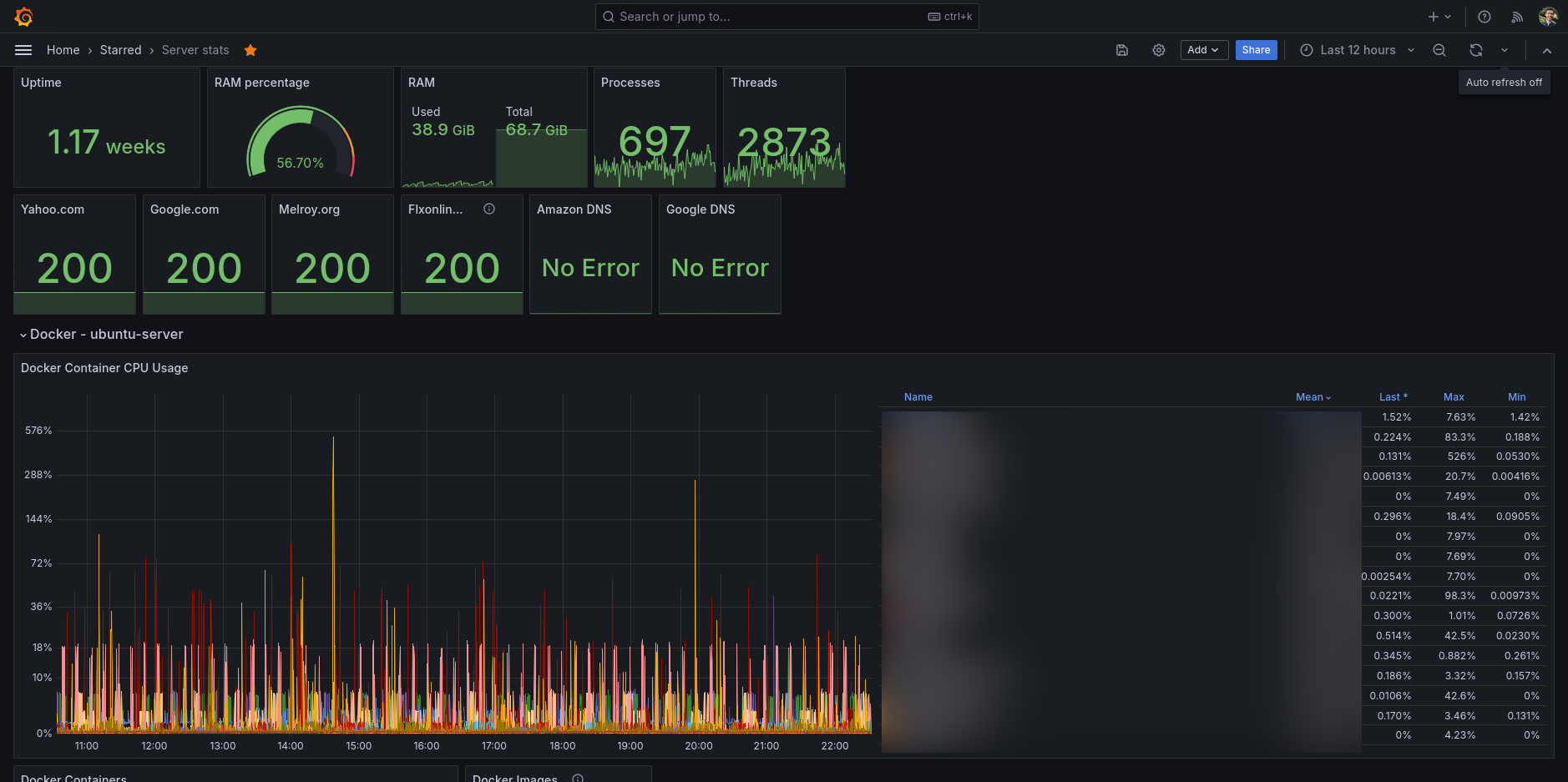Click the 83.3% max value
The width and height of the screenshot is (1568, 782).
point(1460,437)
